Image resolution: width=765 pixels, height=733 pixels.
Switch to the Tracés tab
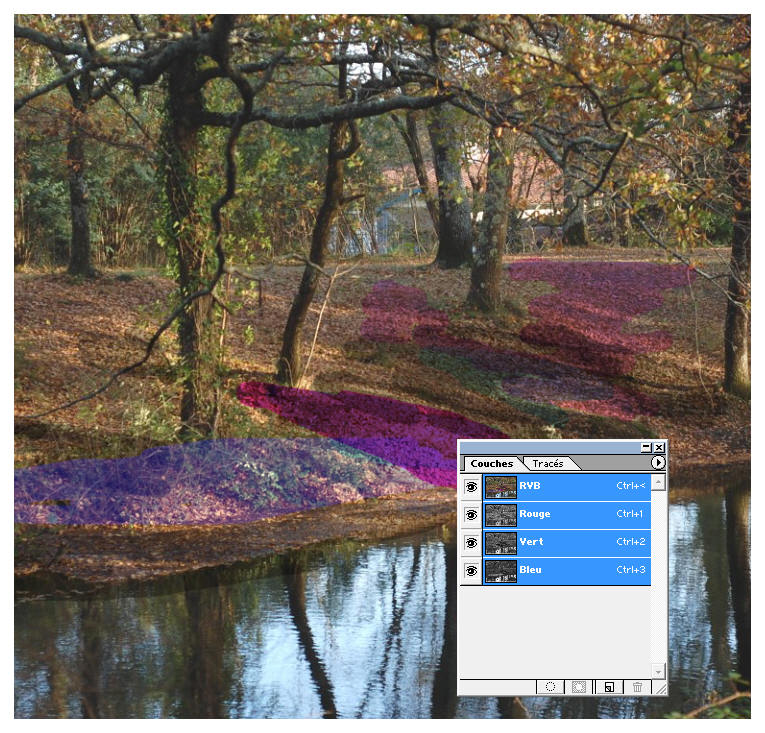click(548, 464)
